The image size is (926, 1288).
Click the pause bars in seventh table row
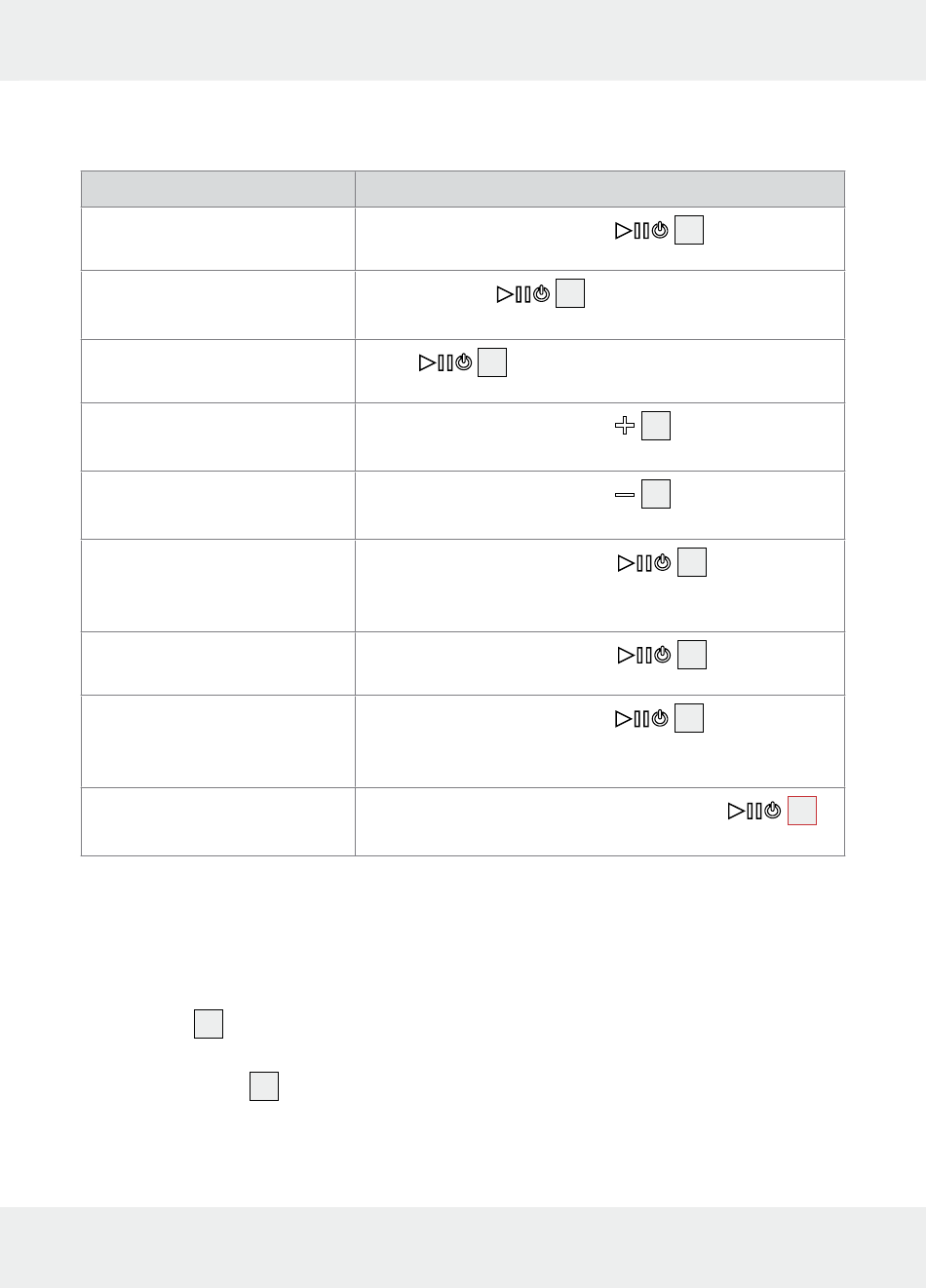tap(644, 655)
